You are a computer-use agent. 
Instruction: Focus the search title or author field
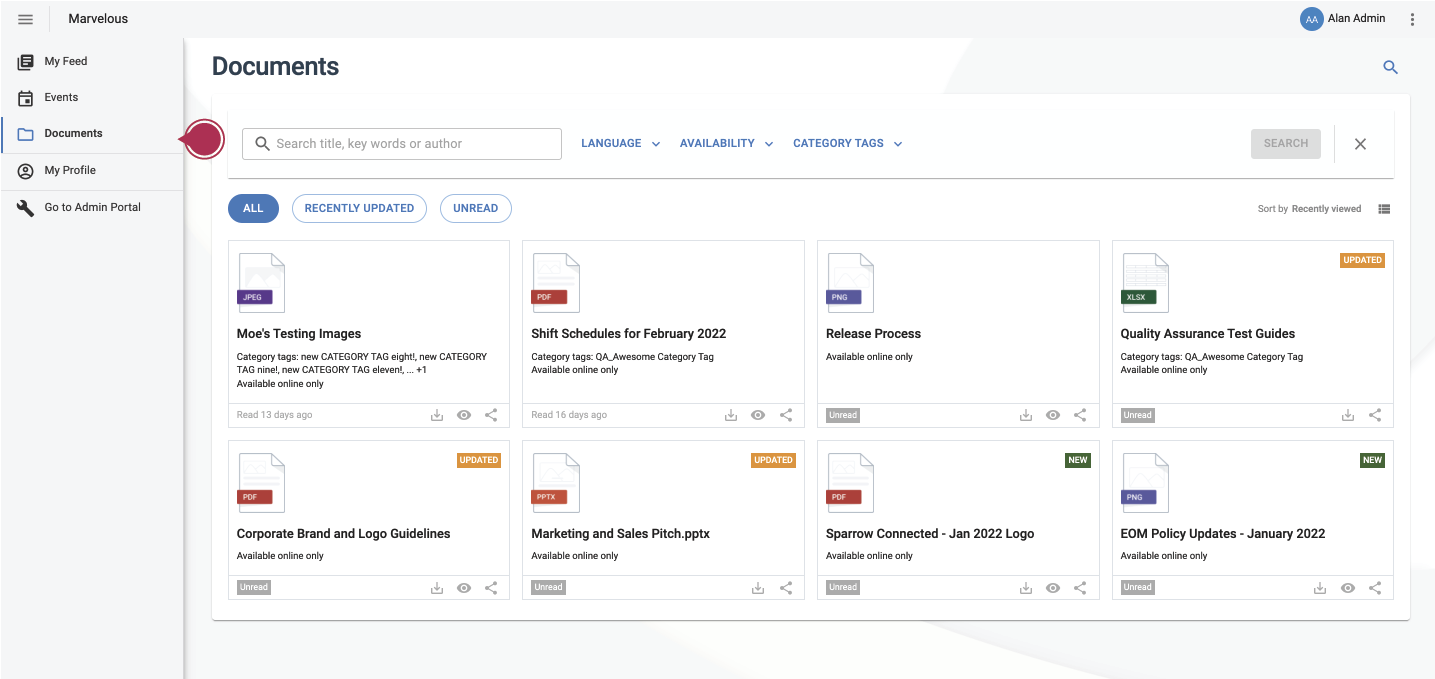click(x=402, y=144)
